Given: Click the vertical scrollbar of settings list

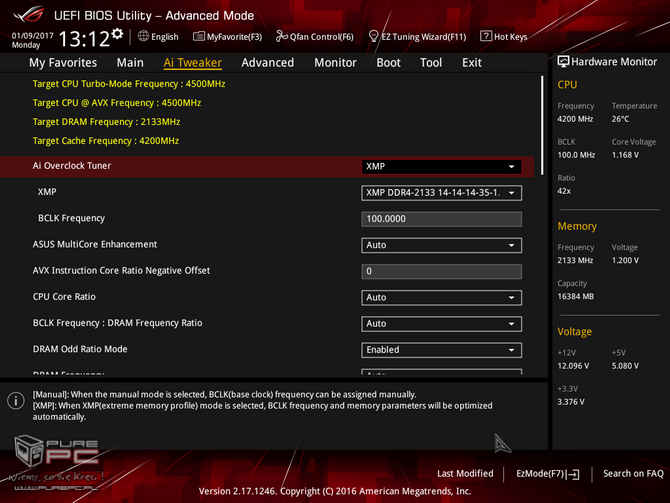Looking at the screenshot, I should click(x=542, y=125).
